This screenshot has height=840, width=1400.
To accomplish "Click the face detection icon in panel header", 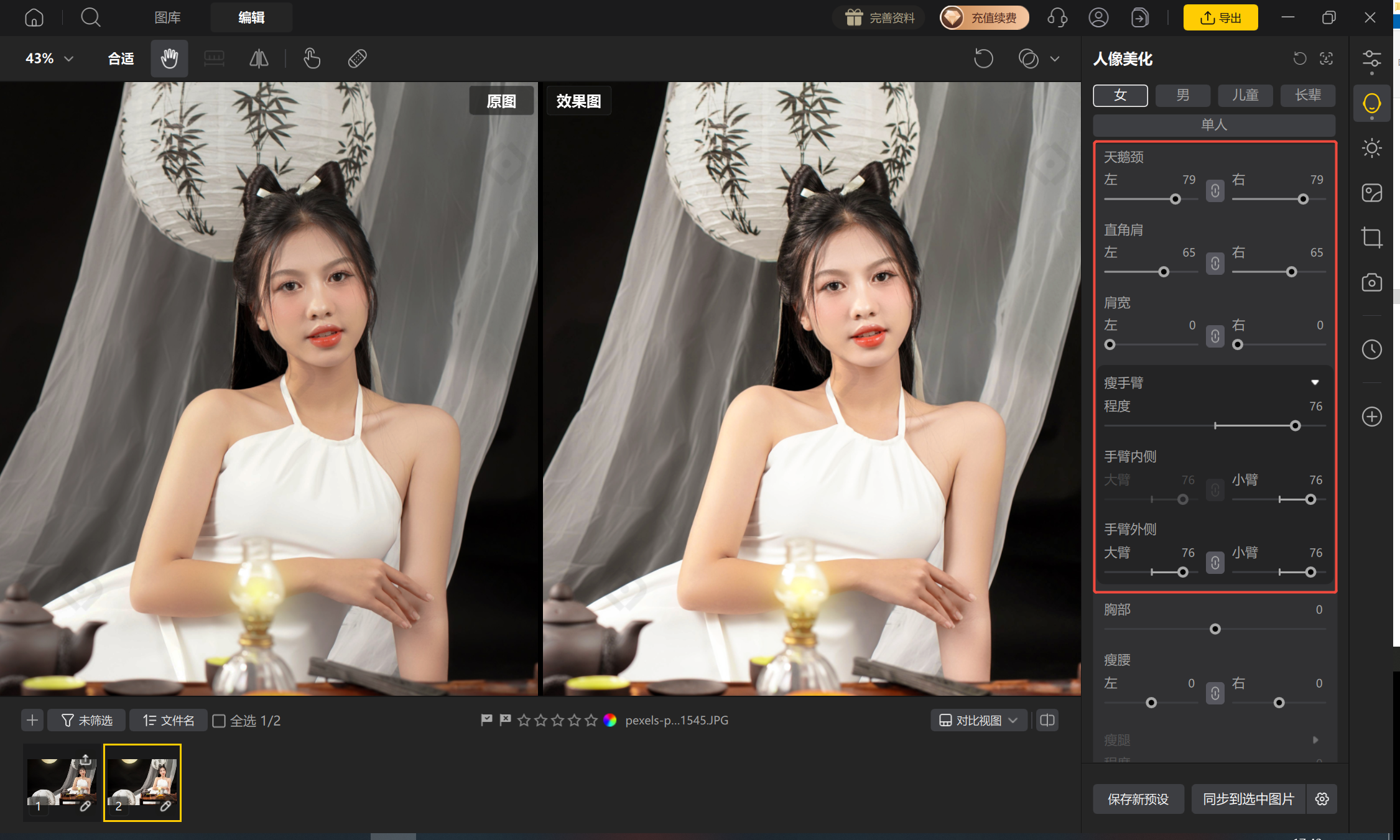I will tap(1326, 58).
